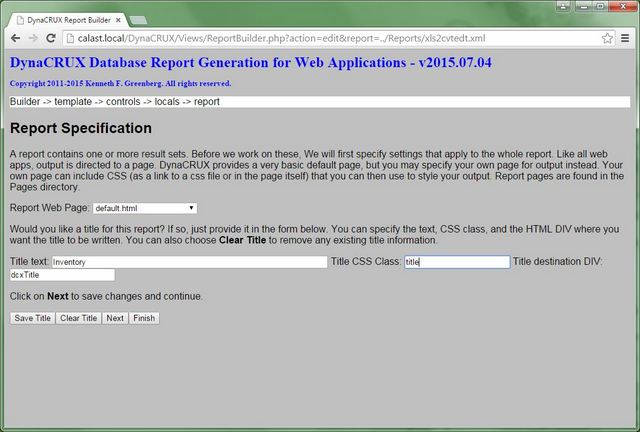Click the 'Title CSS Class:' label
Screen dimensions: 640x432
tap(366, 262)
